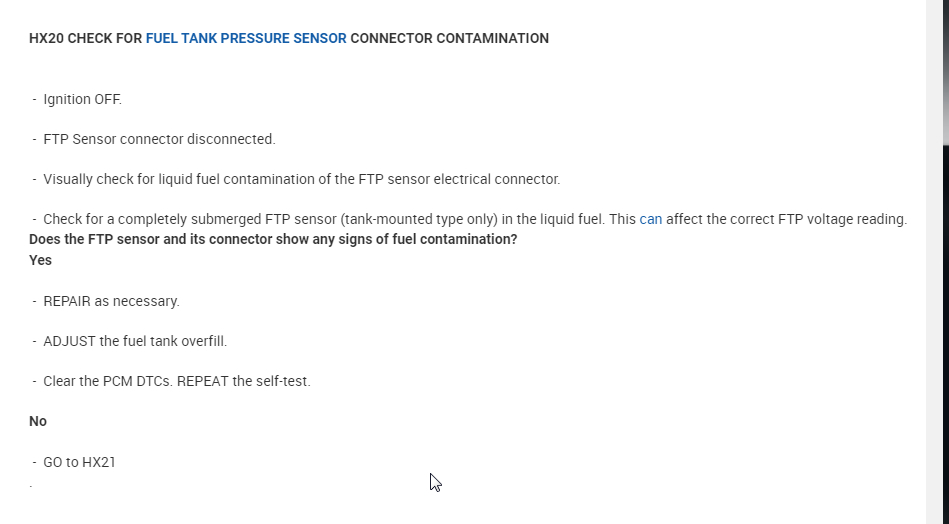
Task: Click the 'GO to HX21' step
Action: (x=79, y=462)
